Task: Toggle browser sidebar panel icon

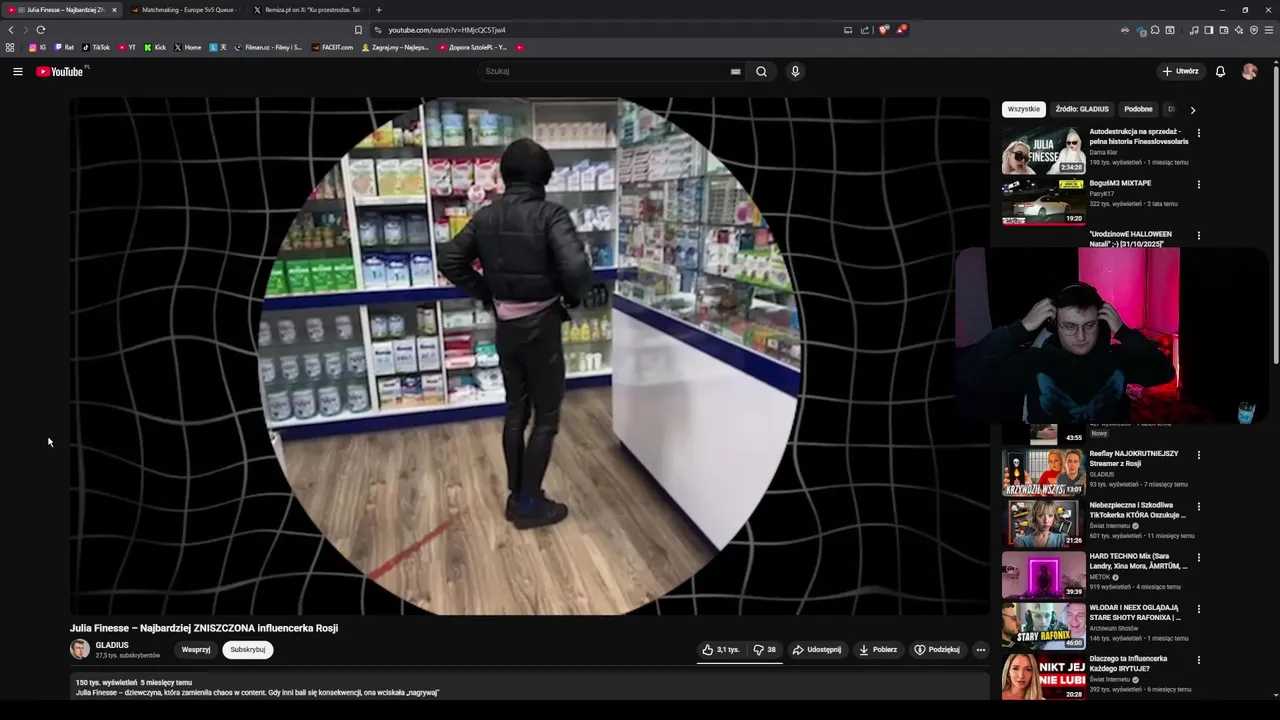Action: click(x=1208, y=30)
